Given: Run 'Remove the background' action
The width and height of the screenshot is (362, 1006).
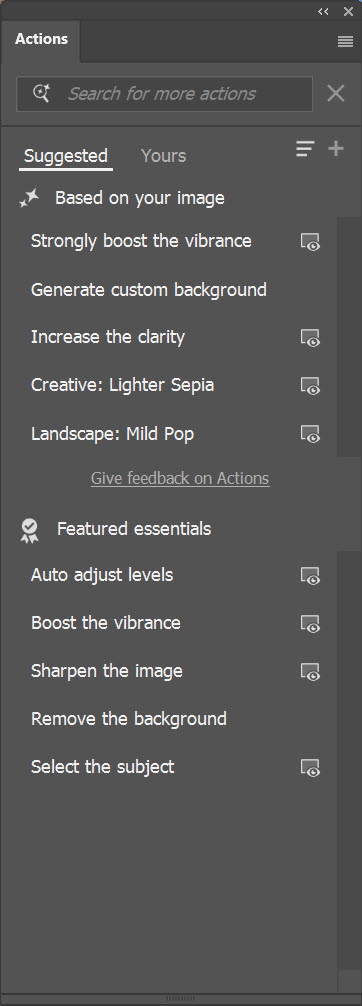Looking at the screenshot, I should click(x=129, y=719).
